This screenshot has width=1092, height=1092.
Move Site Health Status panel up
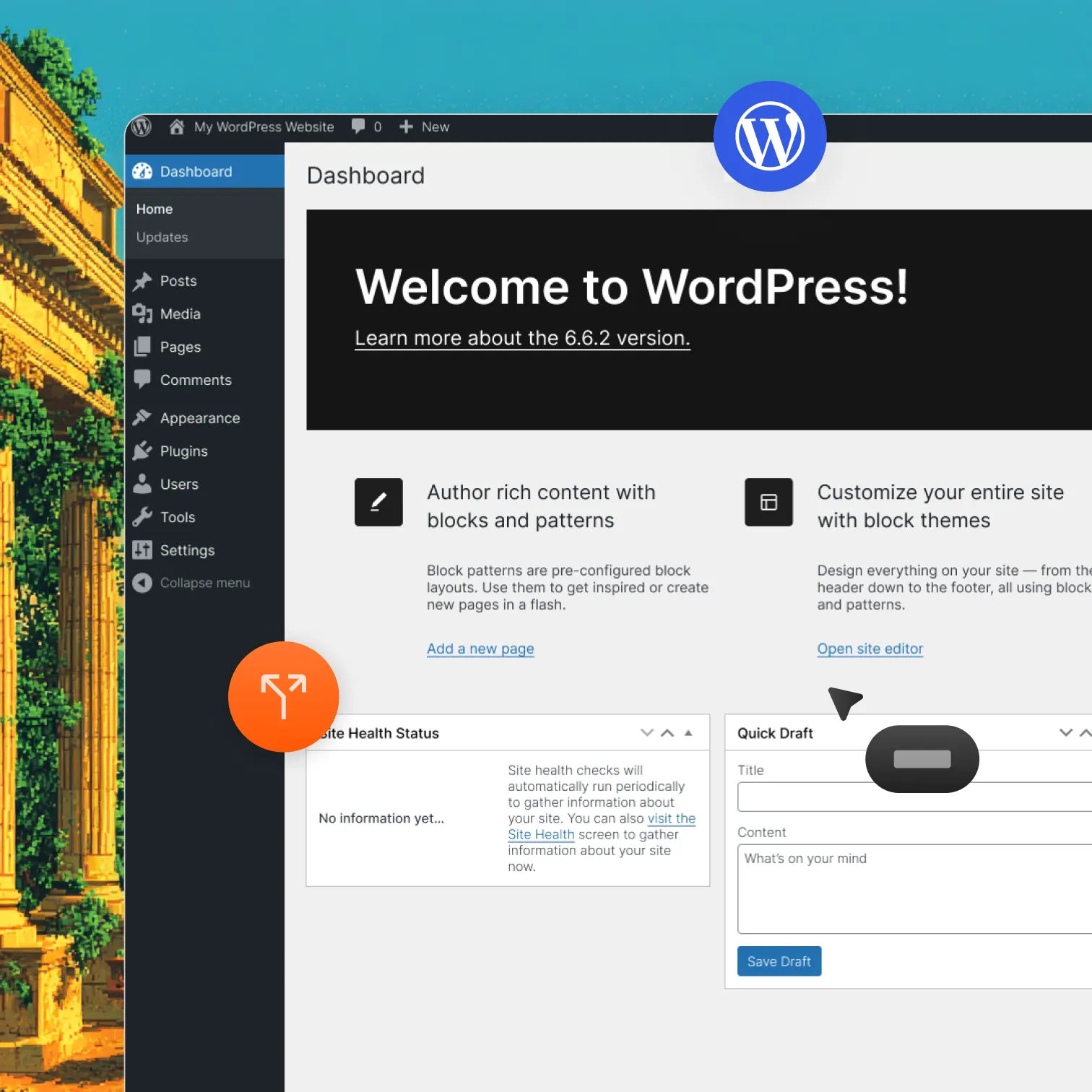coord(668,733)
